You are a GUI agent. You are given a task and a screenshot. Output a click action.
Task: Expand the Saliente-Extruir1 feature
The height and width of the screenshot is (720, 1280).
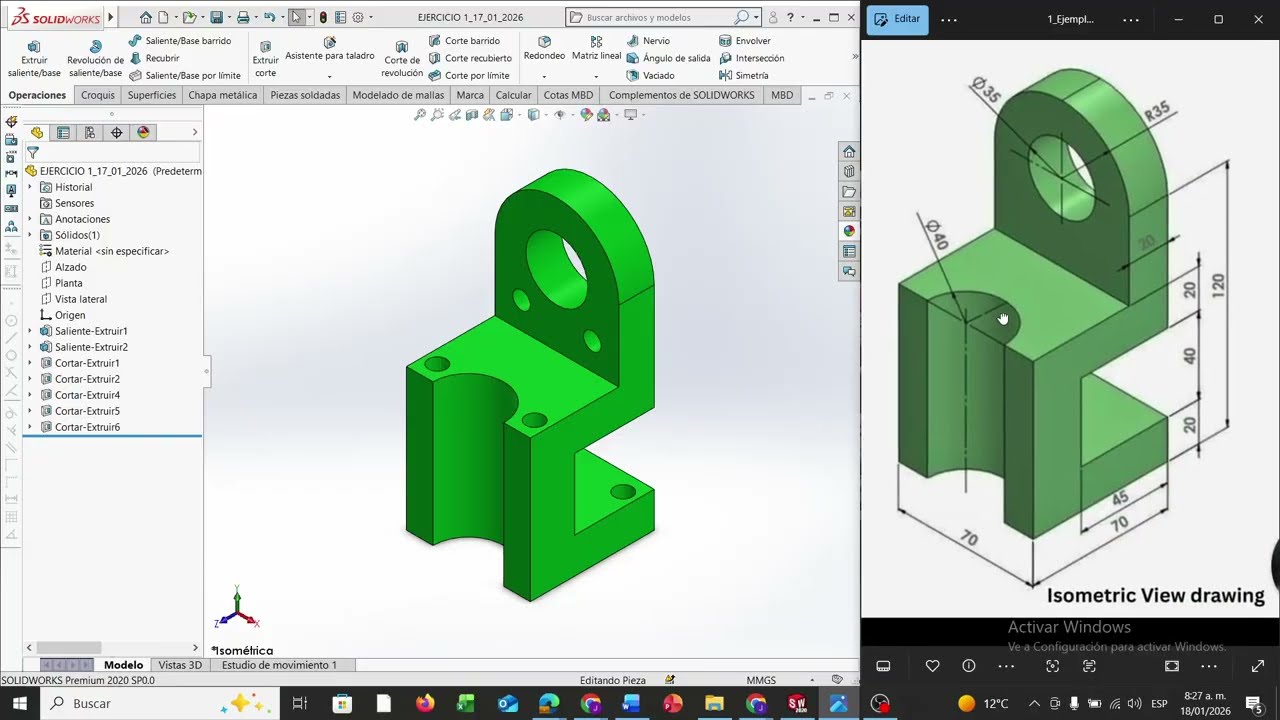coord(29,331)
